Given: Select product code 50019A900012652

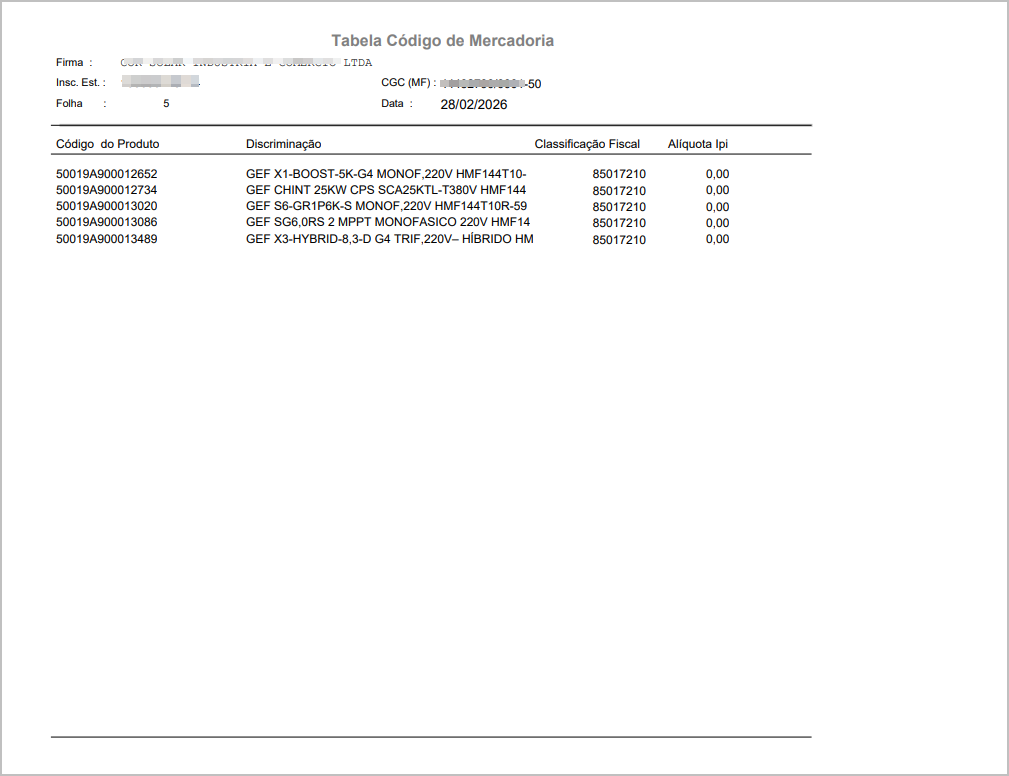Looking at the screenshot, I should click(106, 174).
